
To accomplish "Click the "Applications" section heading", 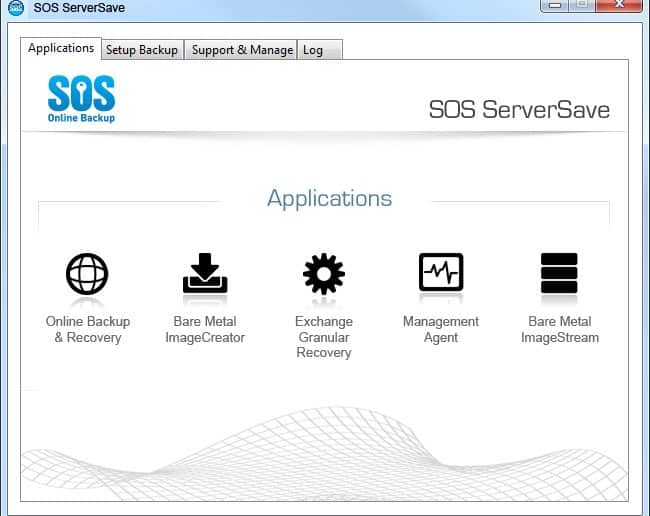I will click(x=330, y=199).
